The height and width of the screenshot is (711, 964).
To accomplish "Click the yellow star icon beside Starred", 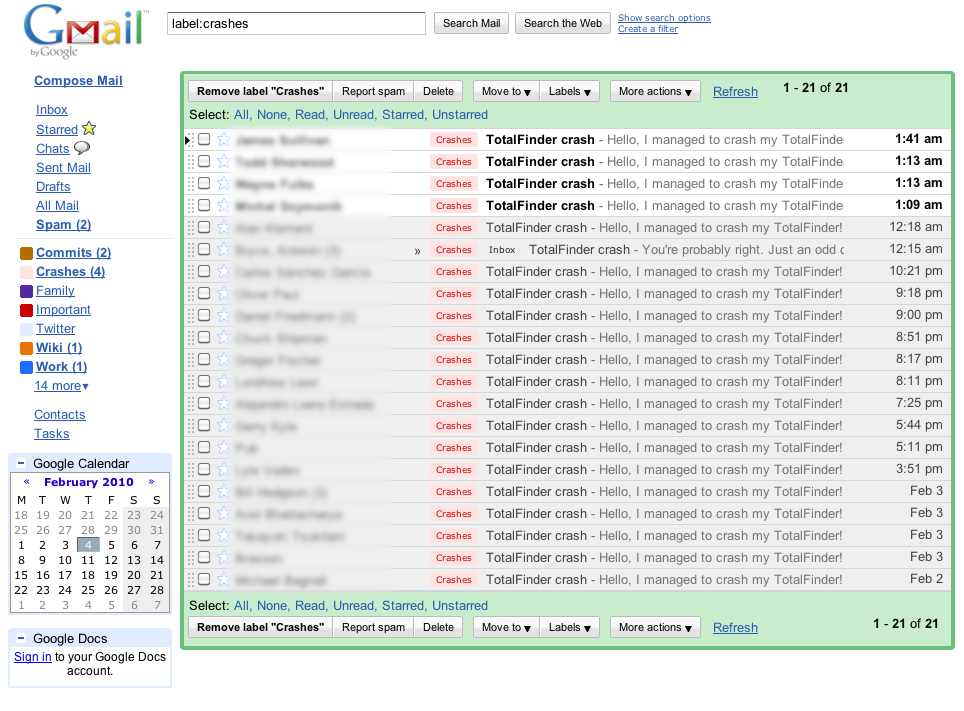I will point(89,129).
